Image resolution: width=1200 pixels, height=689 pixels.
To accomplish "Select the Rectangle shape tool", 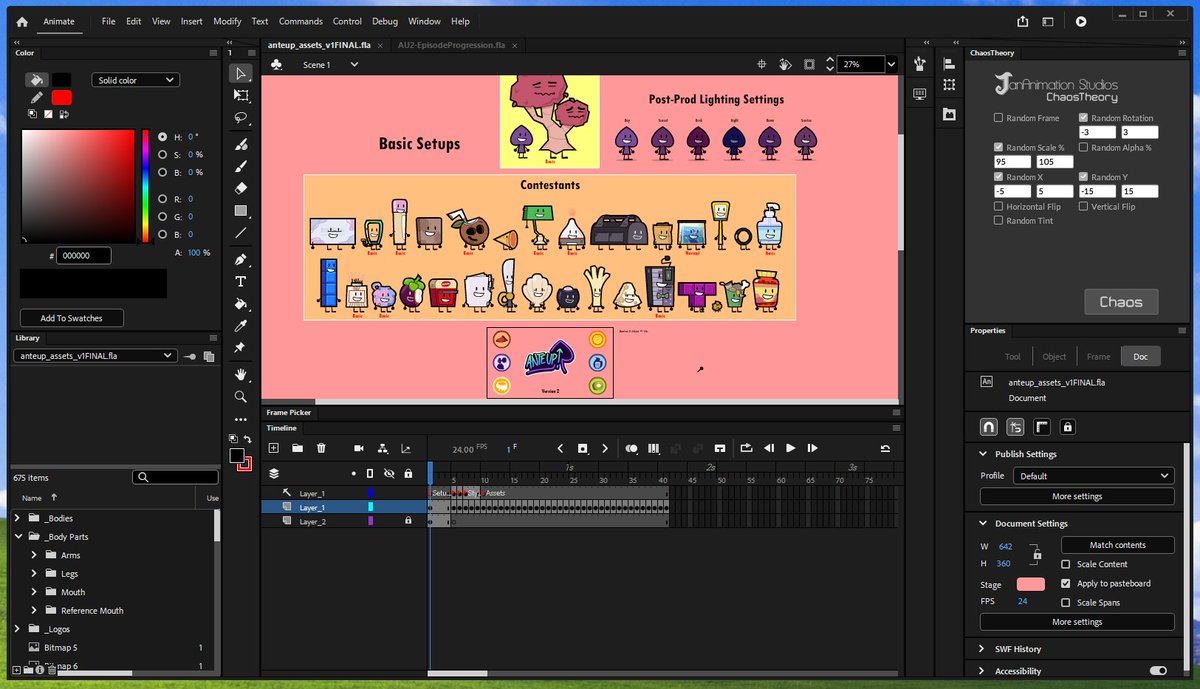I will [x=241, y=211].
